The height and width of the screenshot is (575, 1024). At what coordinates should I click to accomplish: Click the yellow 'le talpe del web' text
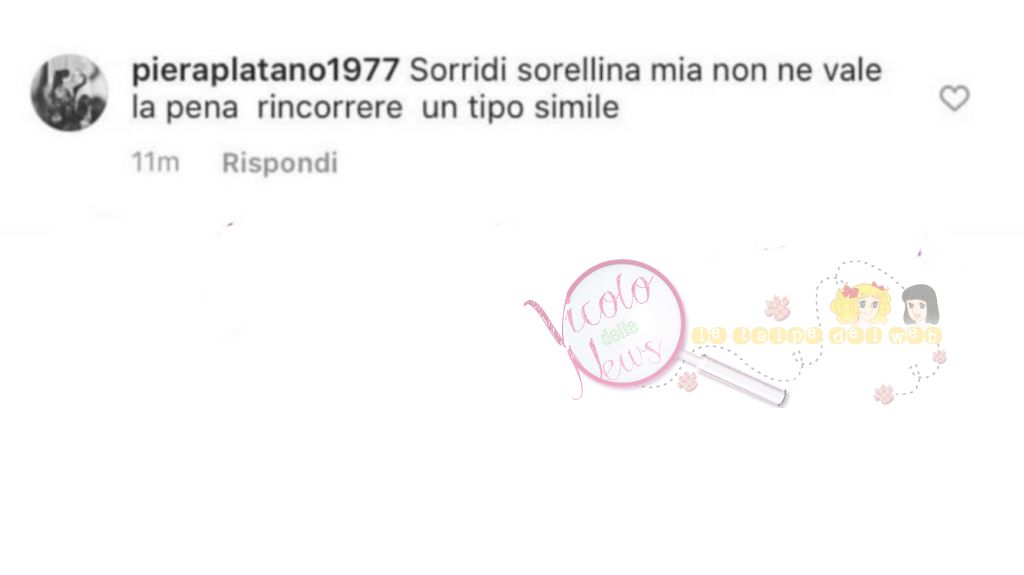click(x=816, y=336)
